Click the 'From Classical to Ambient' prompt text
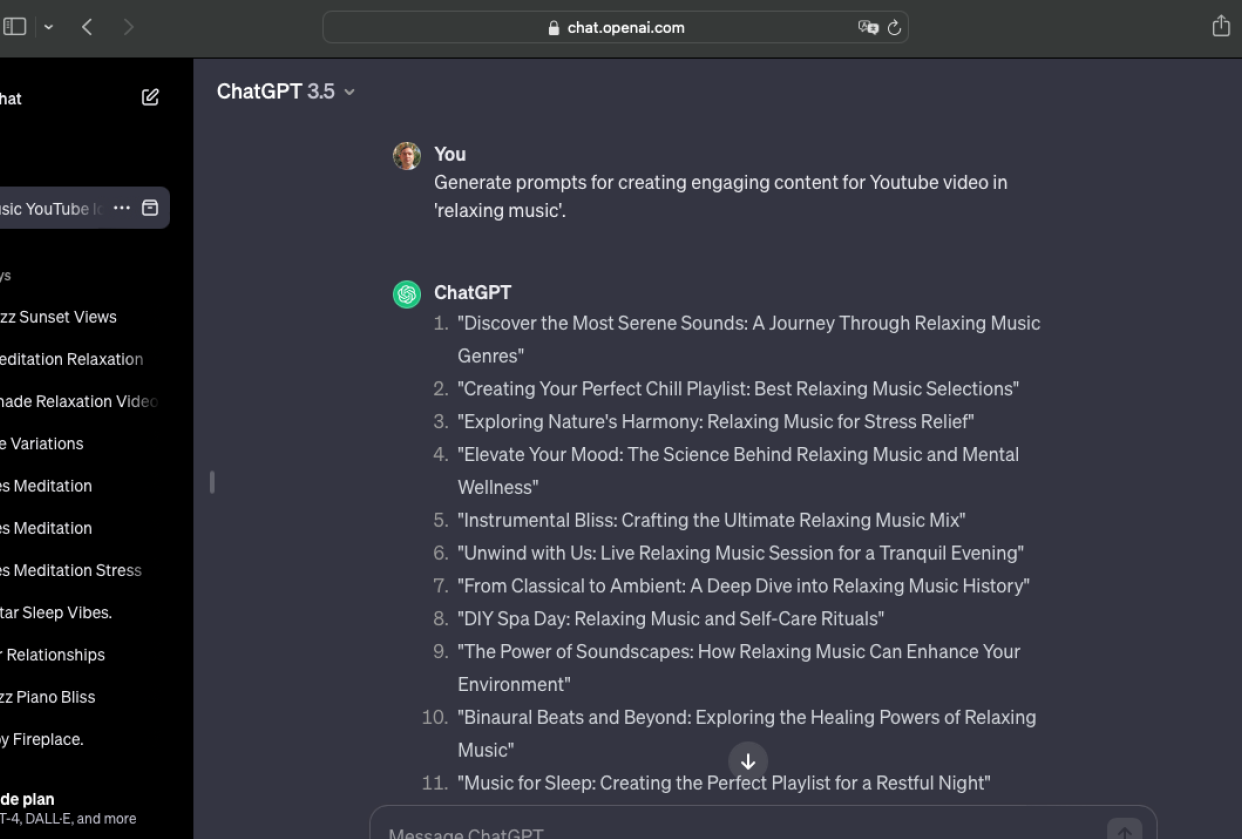Image resolution: width=1242 pixels, height=839 pixels. (x=744, y=585)
